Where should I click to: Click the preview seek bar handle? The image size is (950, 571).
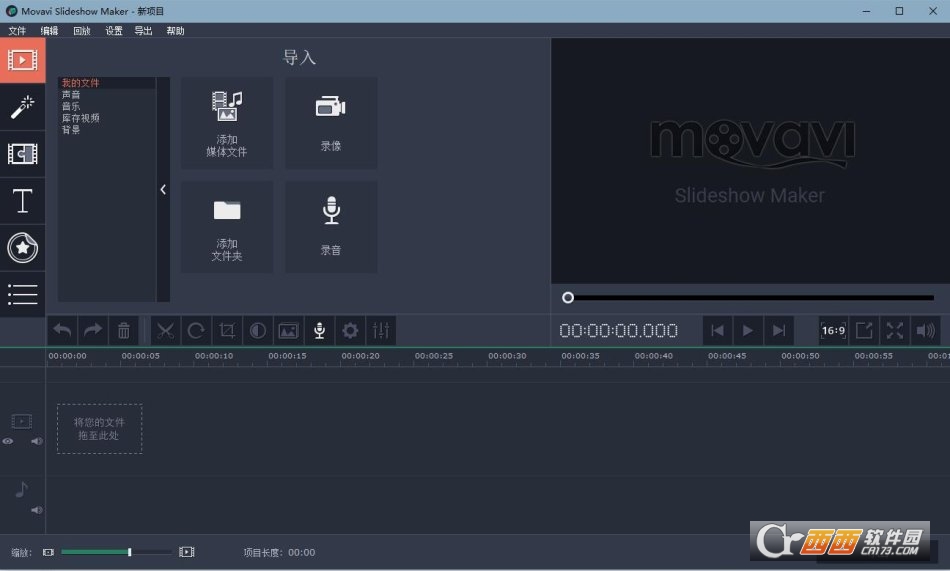click(x=568, y=297)
